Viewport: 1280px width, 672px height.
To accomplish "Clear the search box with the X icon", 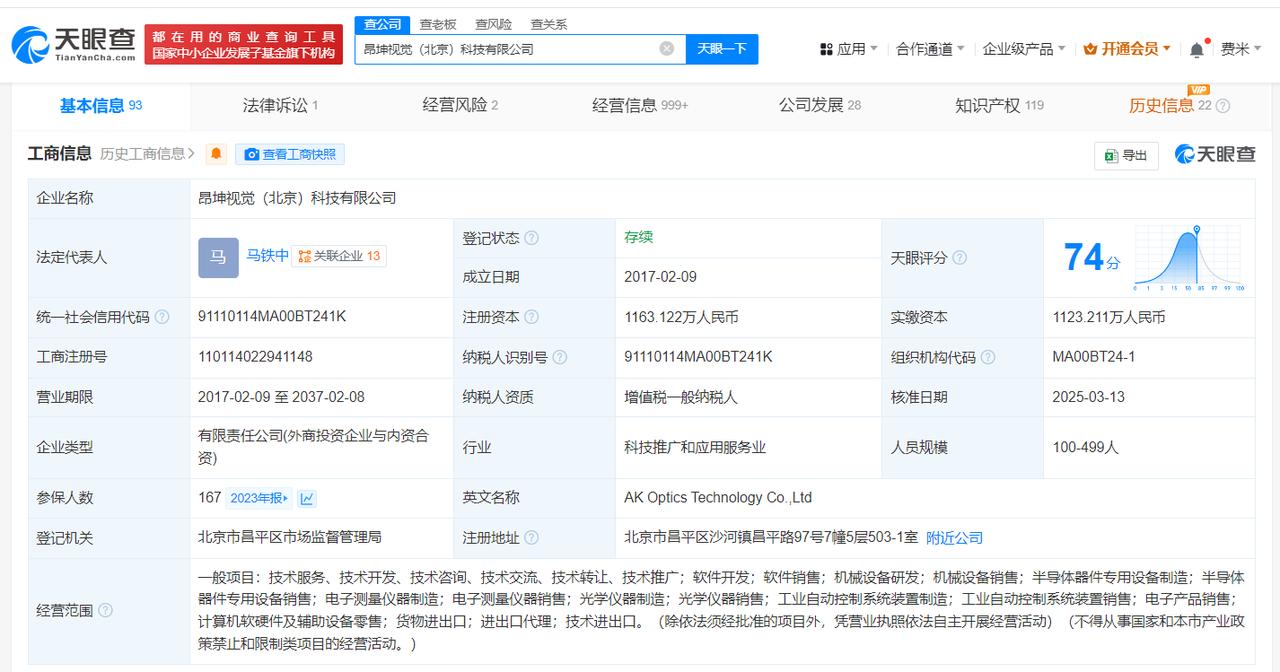I will 667,49.
